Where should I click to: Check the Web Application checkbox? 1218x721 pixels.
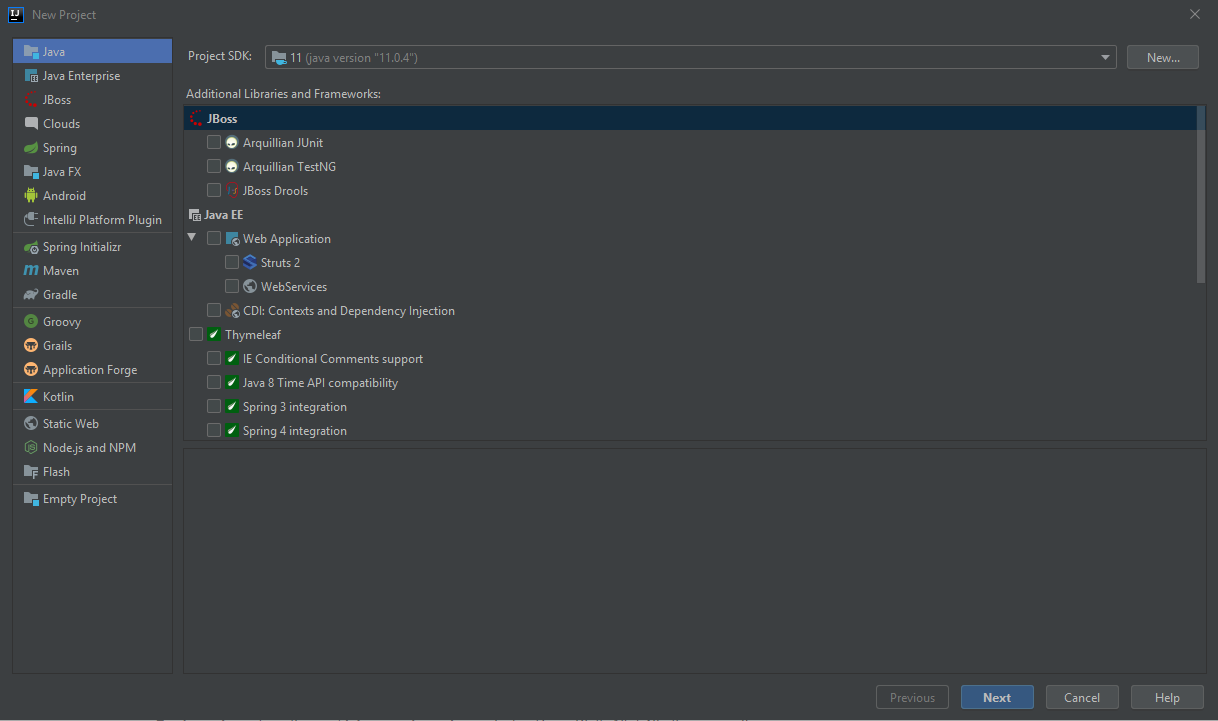tap(214, 239)
